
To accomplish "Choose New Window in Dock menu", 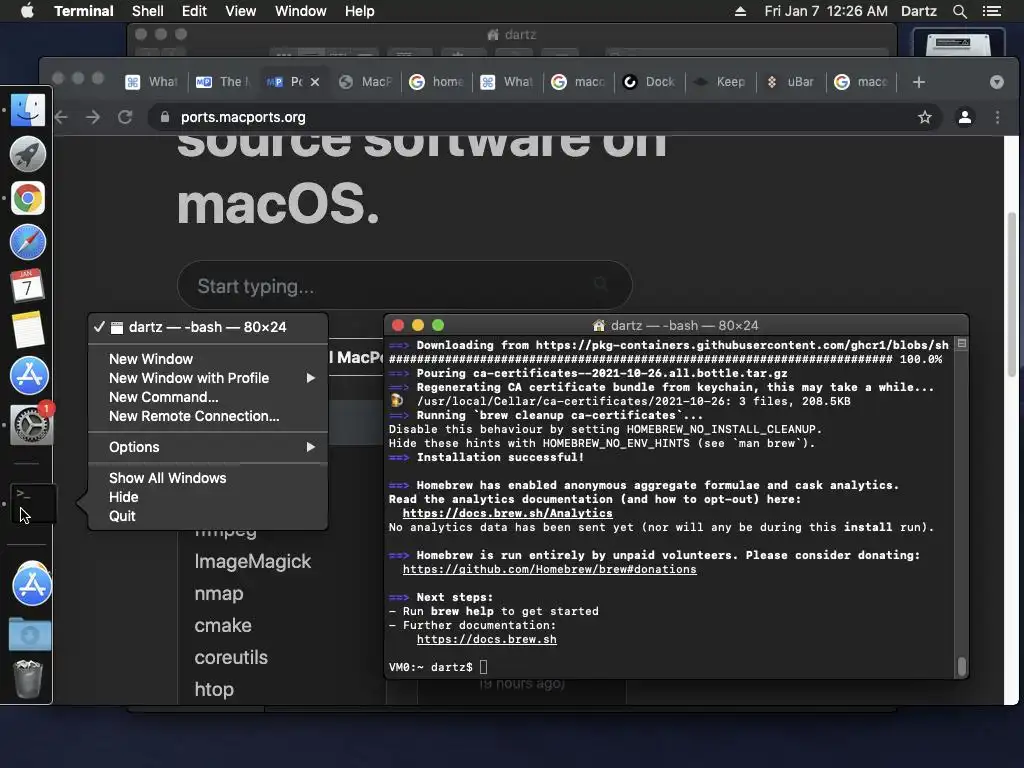I will click(x=208, y=359).
